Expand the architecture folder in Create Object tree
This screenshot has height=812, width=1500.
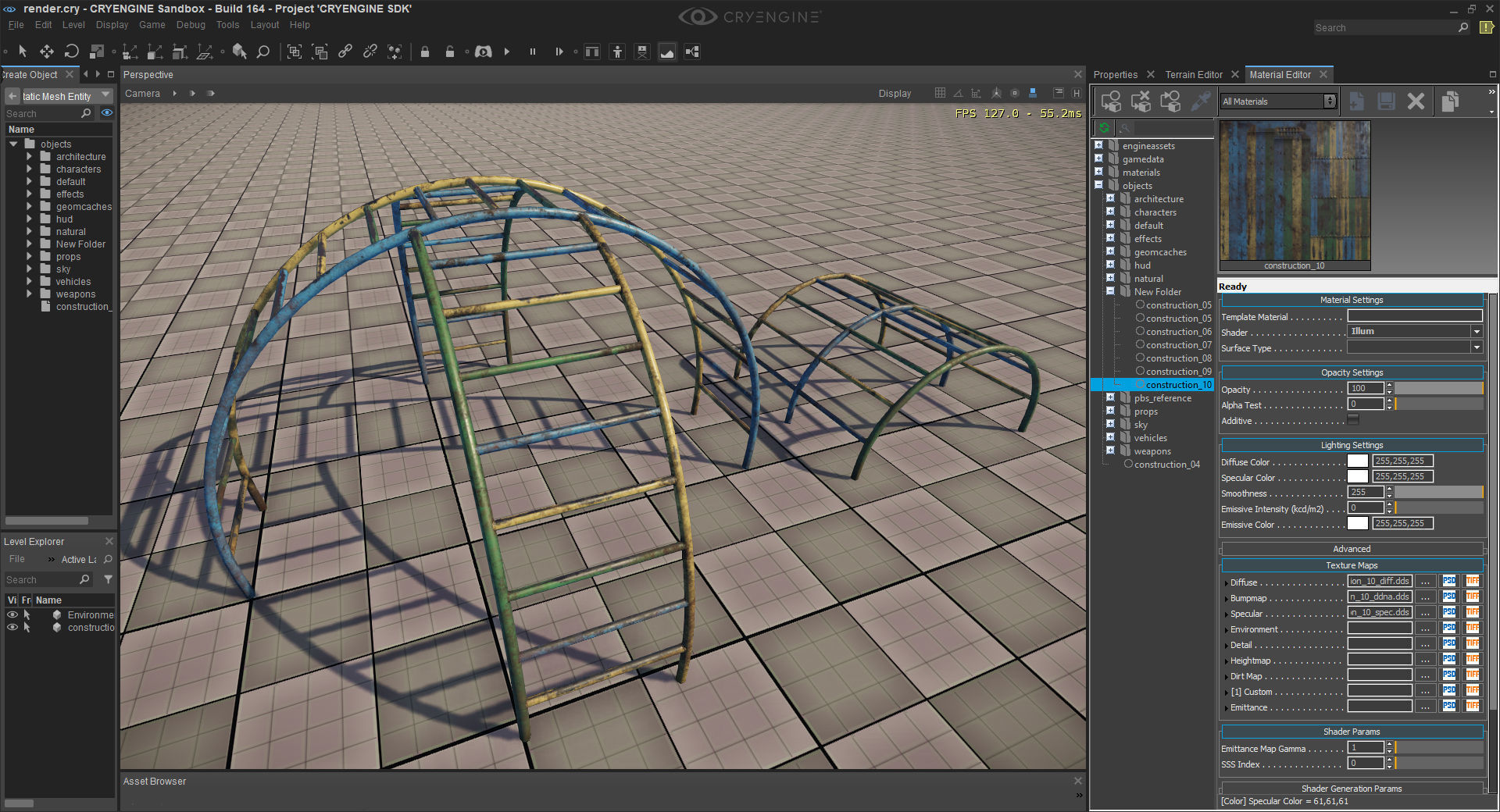pyautogui.click(x=29, y=156)
